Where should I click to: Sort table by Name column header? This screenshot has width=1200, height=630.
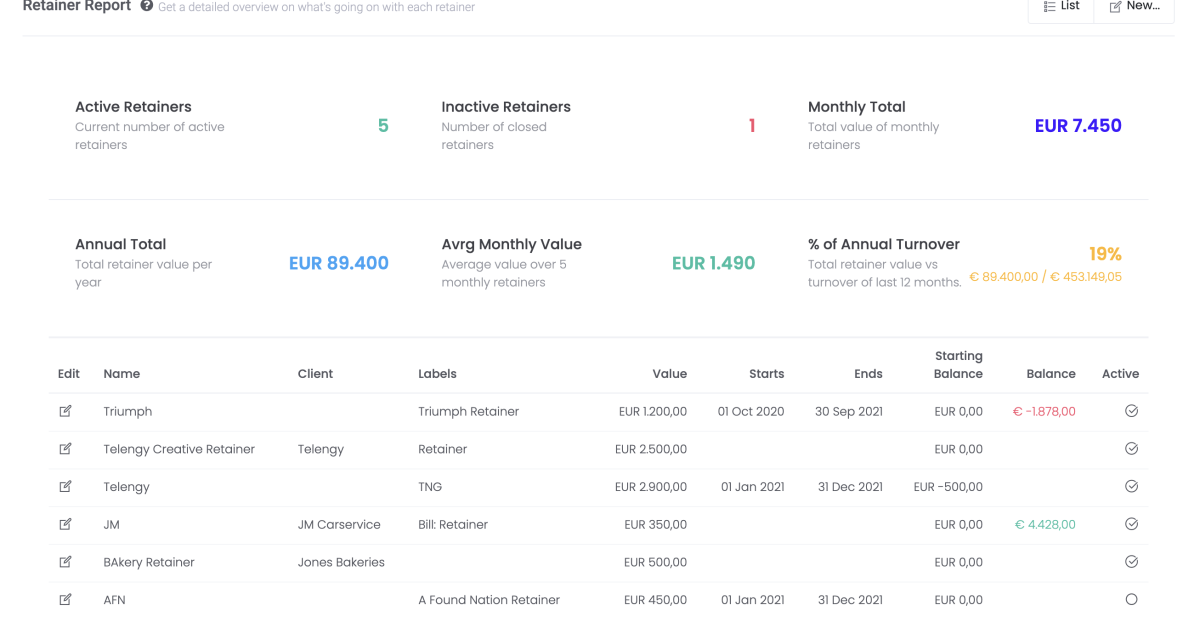pyautogui.click(x=121, y=374)
